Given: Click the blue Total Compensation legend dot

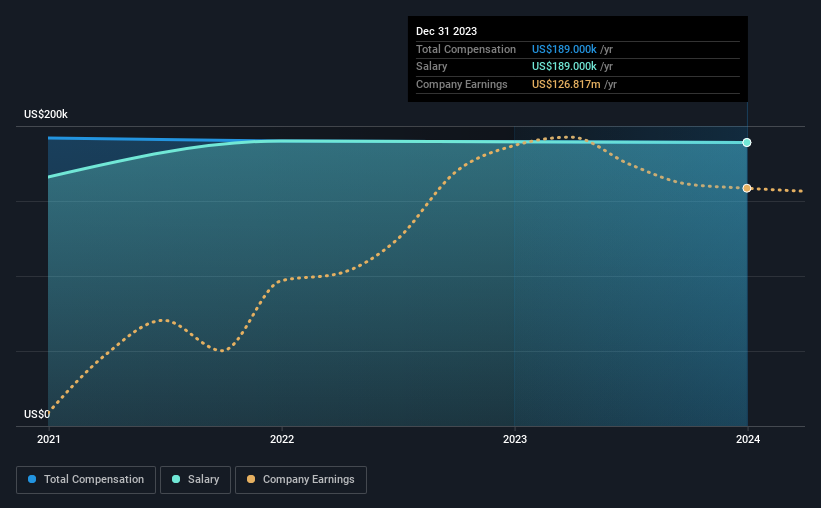Looking at the screenshot, I should click(32, 479).
